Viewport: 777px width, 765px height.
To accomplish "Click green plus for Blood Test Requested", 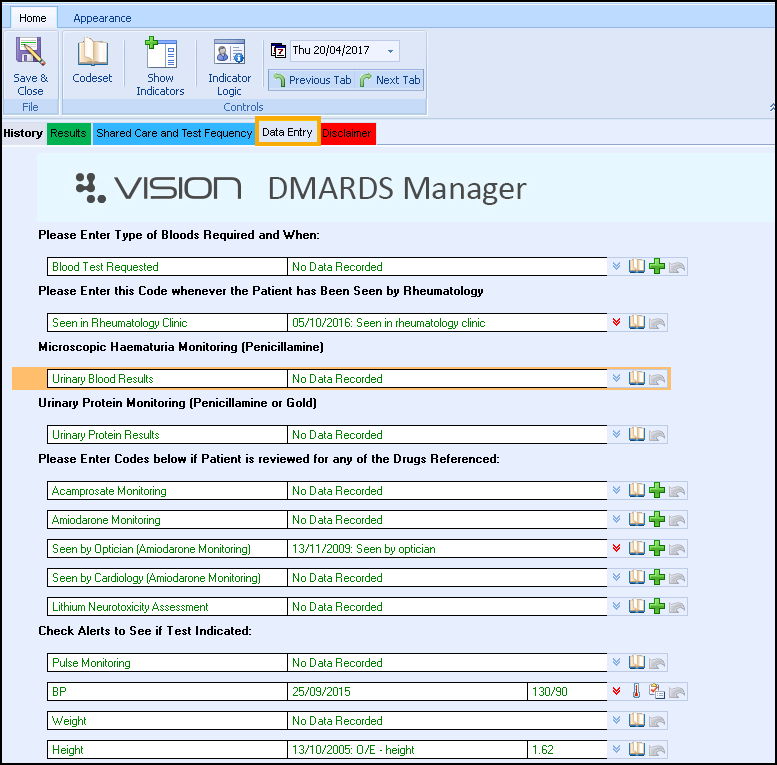I will (657, 267).
